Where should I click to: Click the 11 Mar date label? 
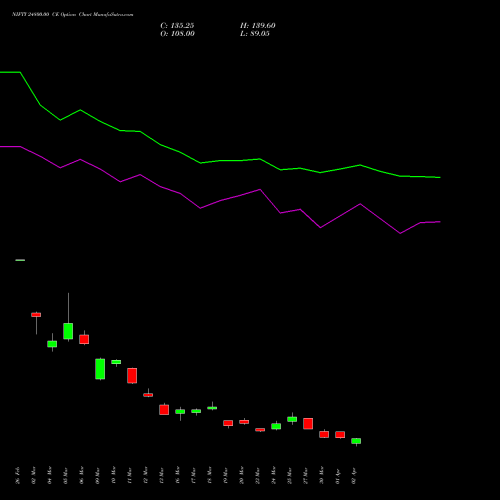click(130, 475)
